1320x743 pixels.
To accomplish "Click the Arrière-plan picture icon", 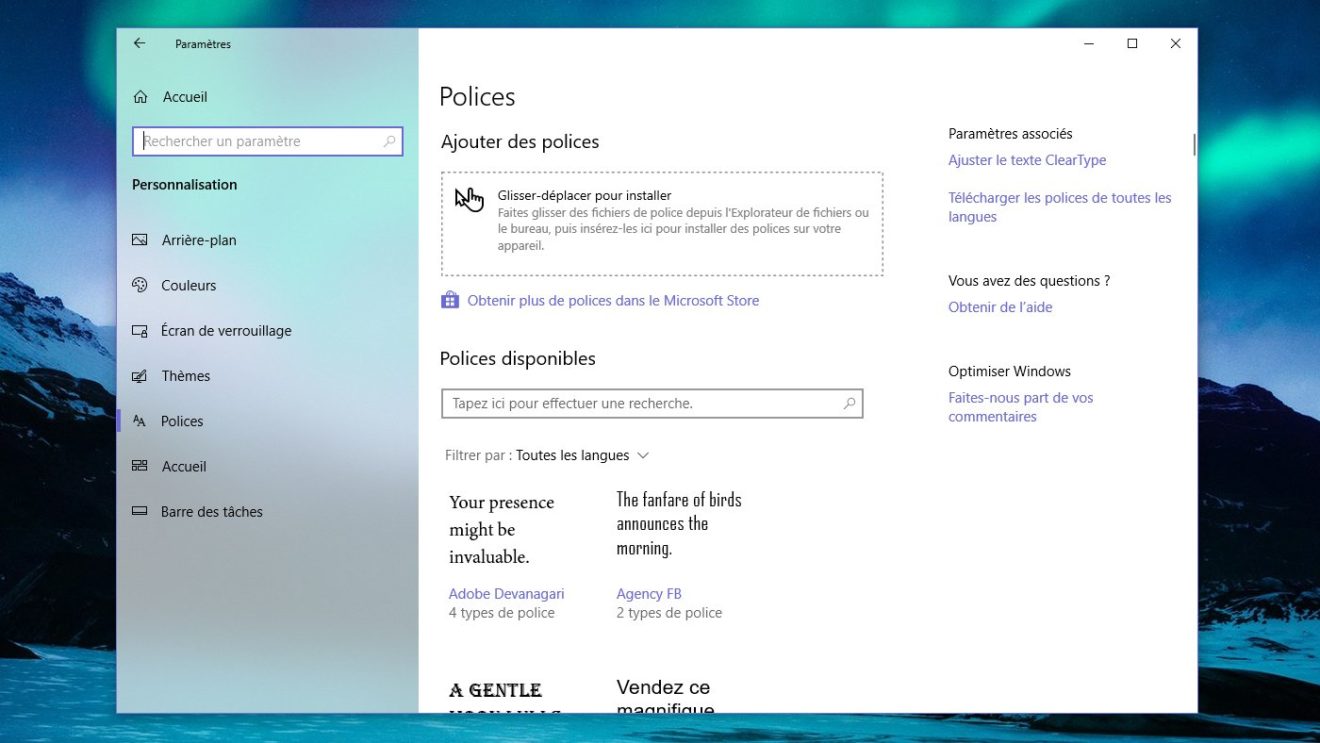I will click(x=140, y=240).
